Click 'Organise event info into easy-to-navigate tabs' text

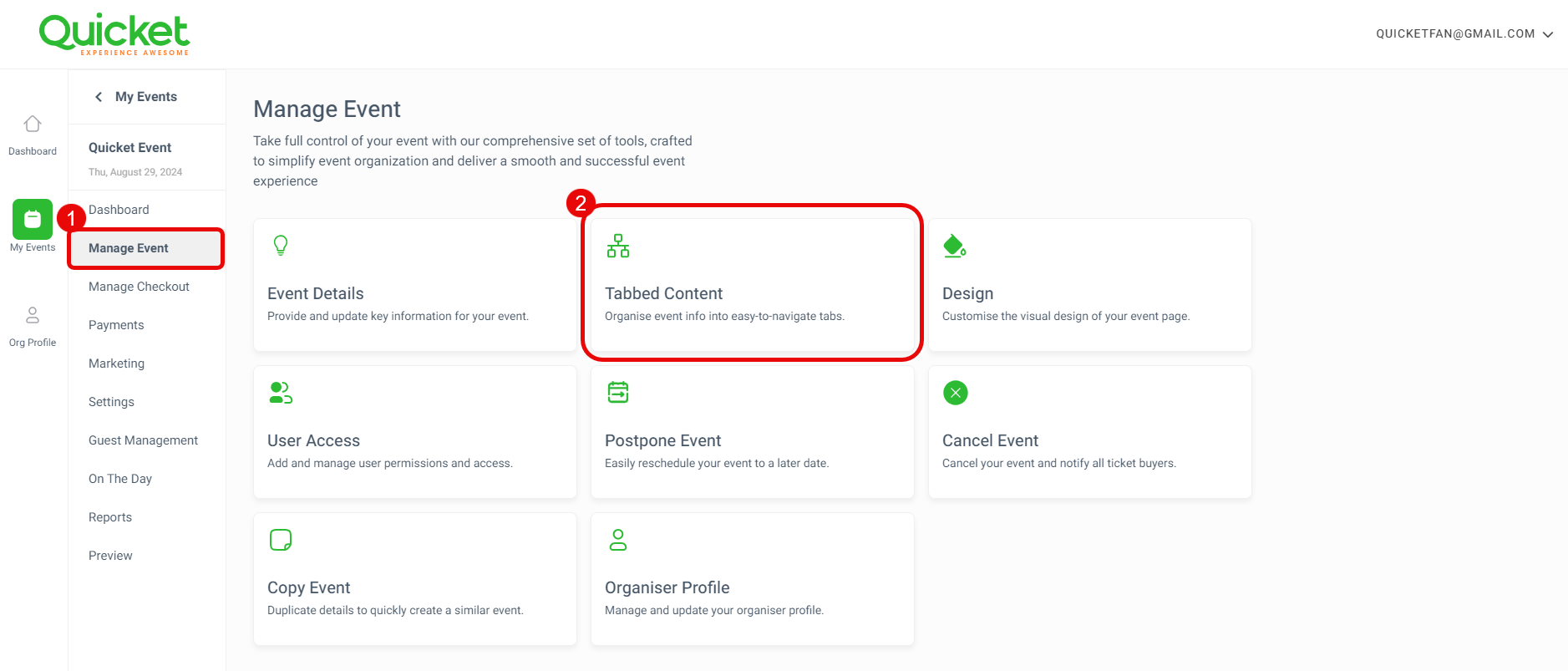pyautogui.click(x=724, y=316)
